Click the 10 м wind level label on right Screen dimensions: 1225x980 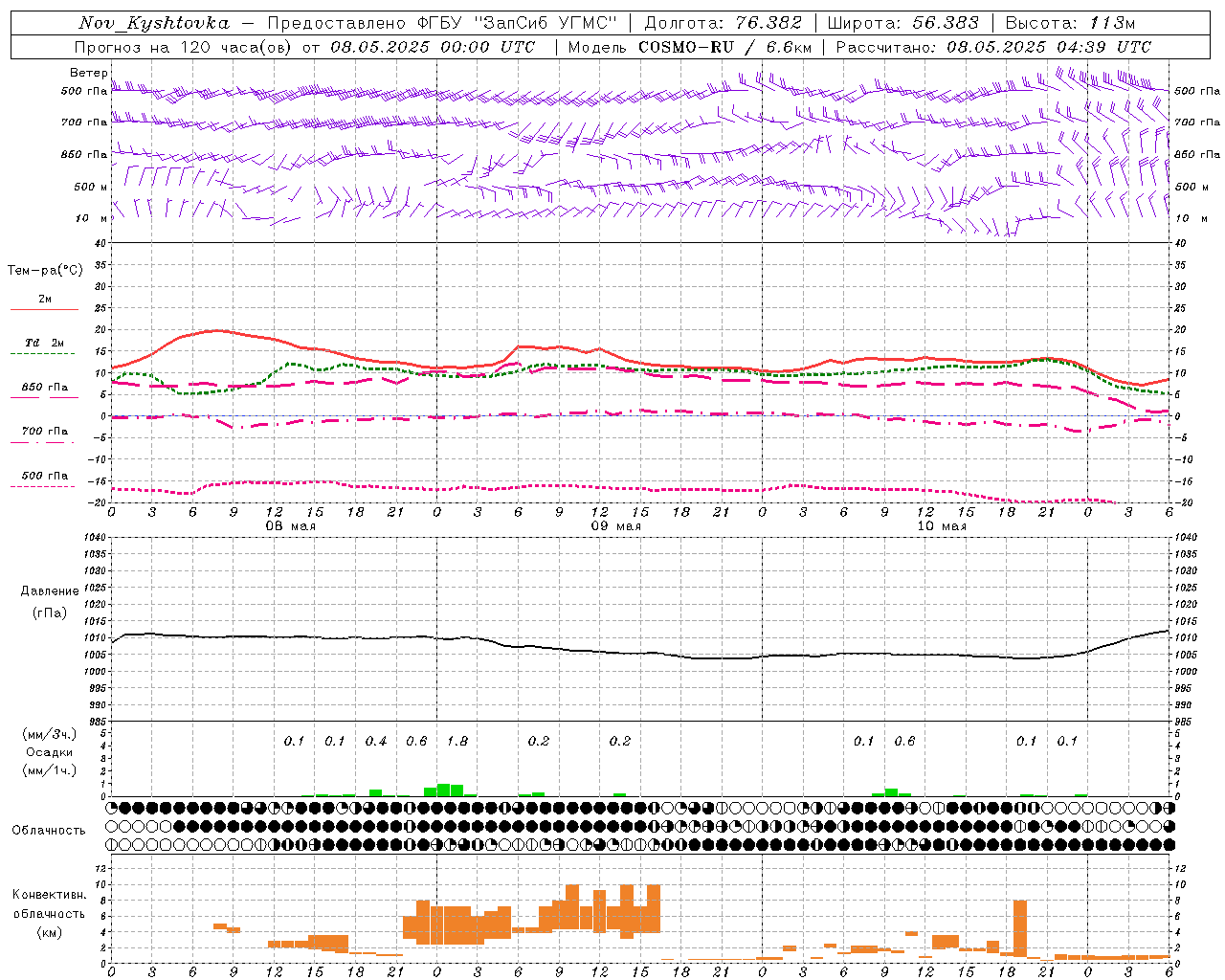[x=1190, y=218]
